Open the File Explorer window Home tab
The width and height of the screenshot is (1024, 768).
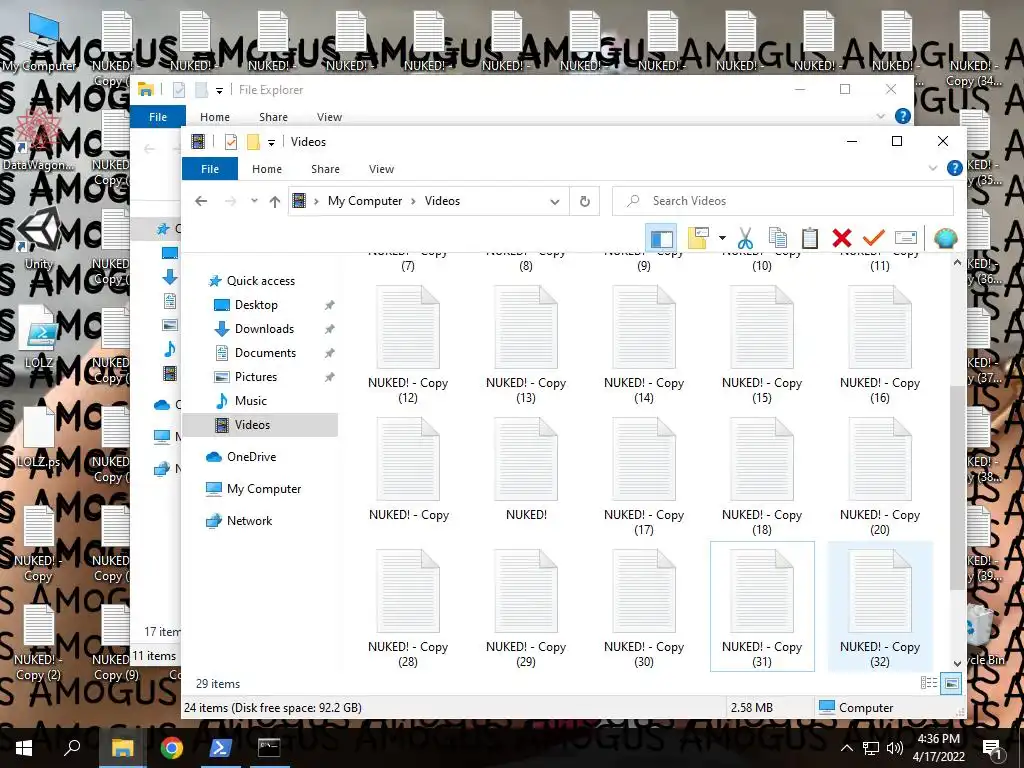tap(215, 117)
